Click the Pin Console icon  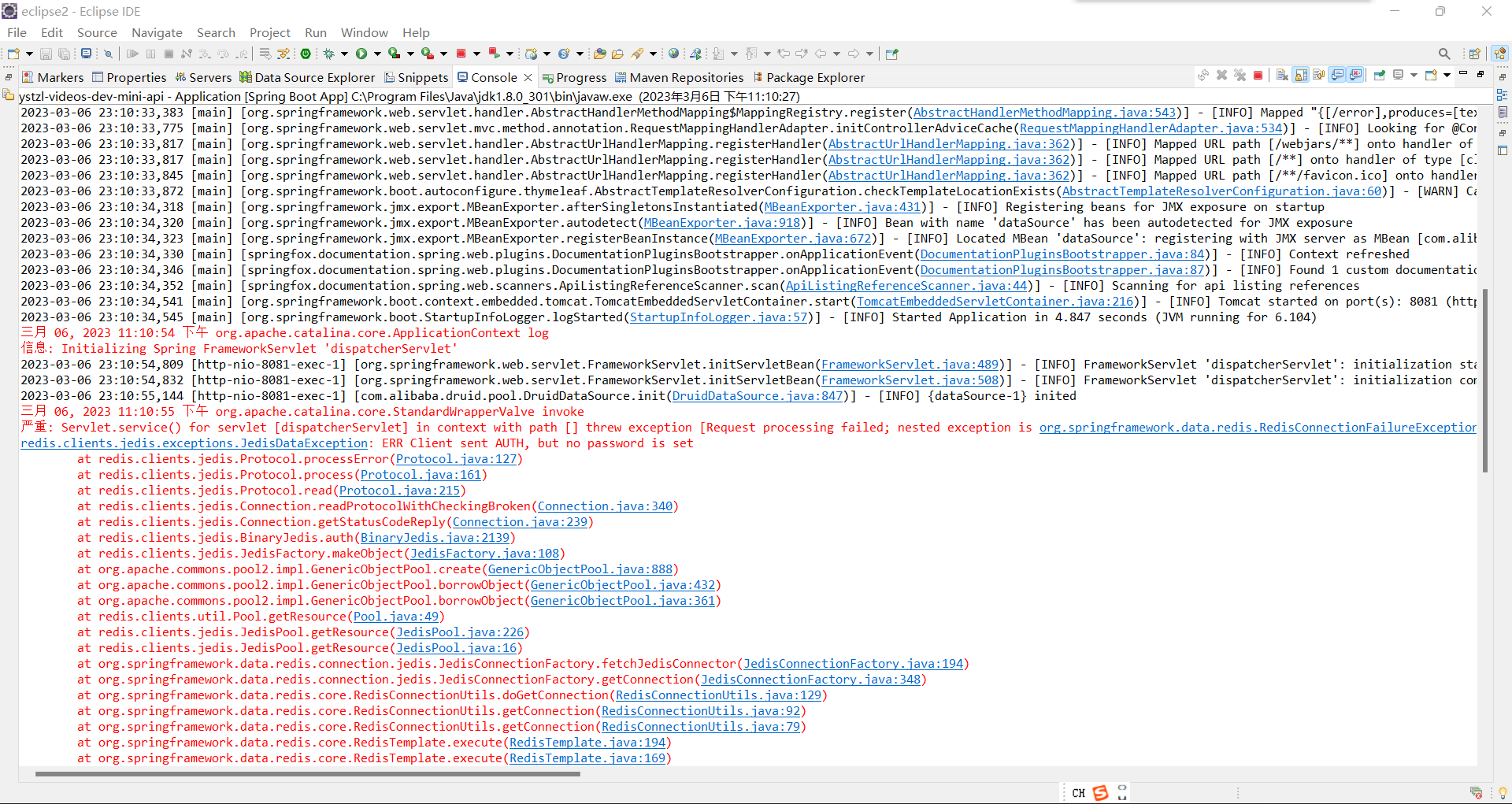click(x=1380, y=76)
